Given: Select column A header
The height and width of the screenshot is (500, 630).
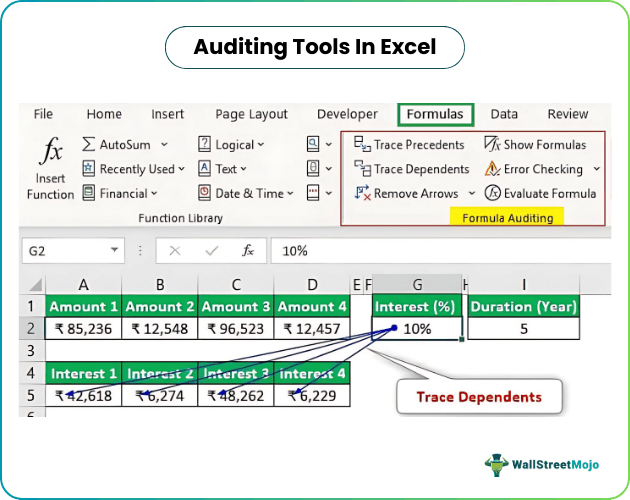Looking at the screenshot, I should (x=83, y=285).
